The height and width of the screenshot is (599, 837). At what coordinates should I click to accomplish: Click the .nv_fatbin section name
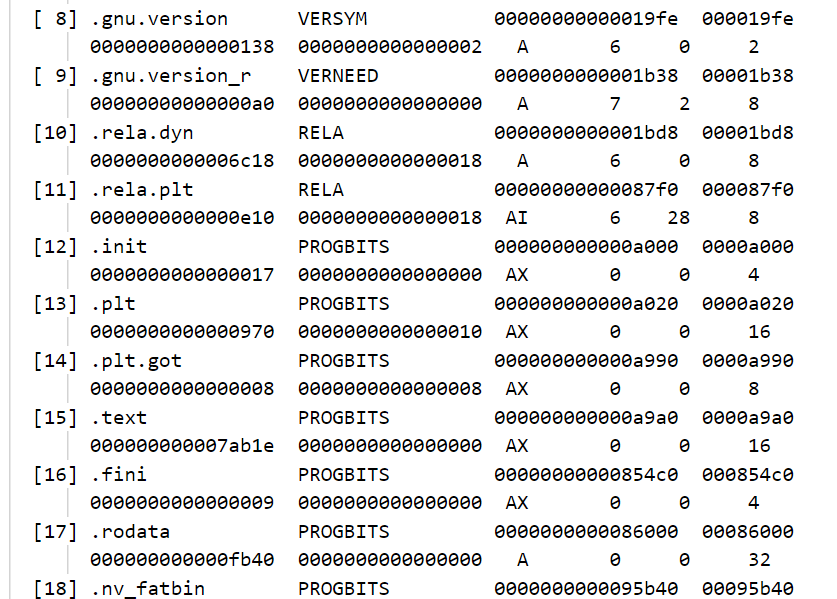(147, 588)
